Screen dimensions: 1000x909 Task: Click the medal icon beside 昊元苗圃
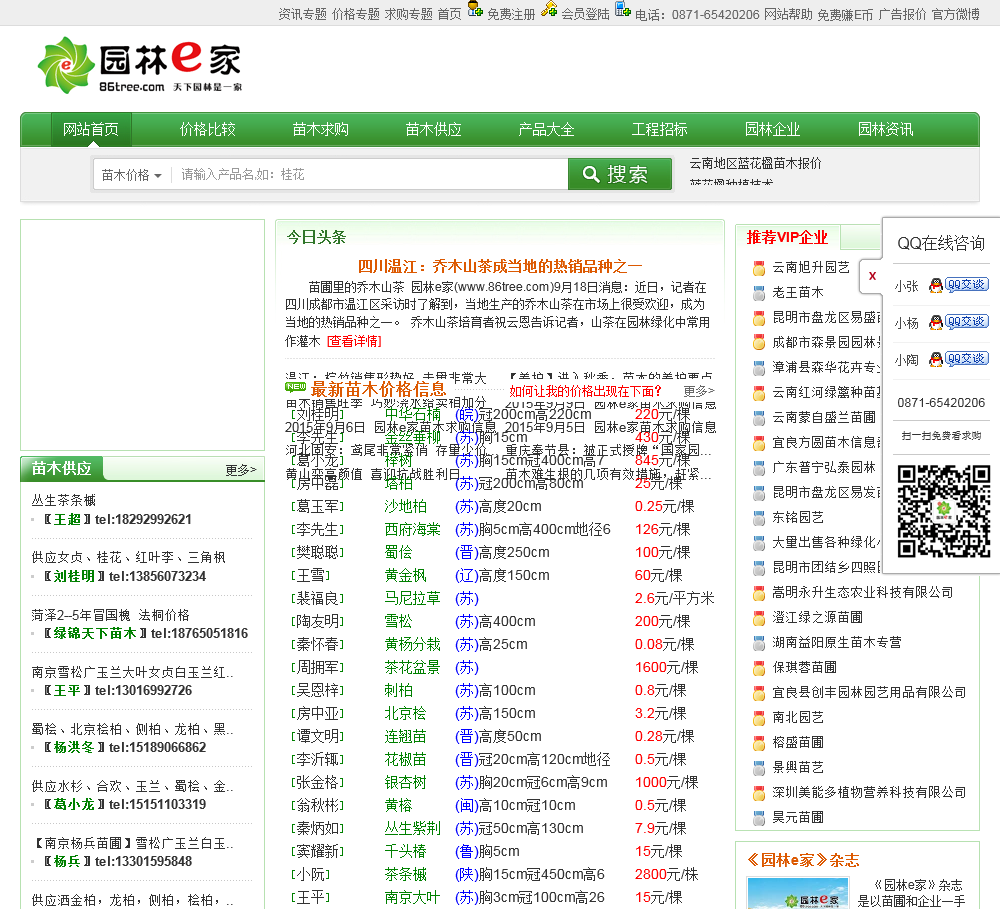759,818
